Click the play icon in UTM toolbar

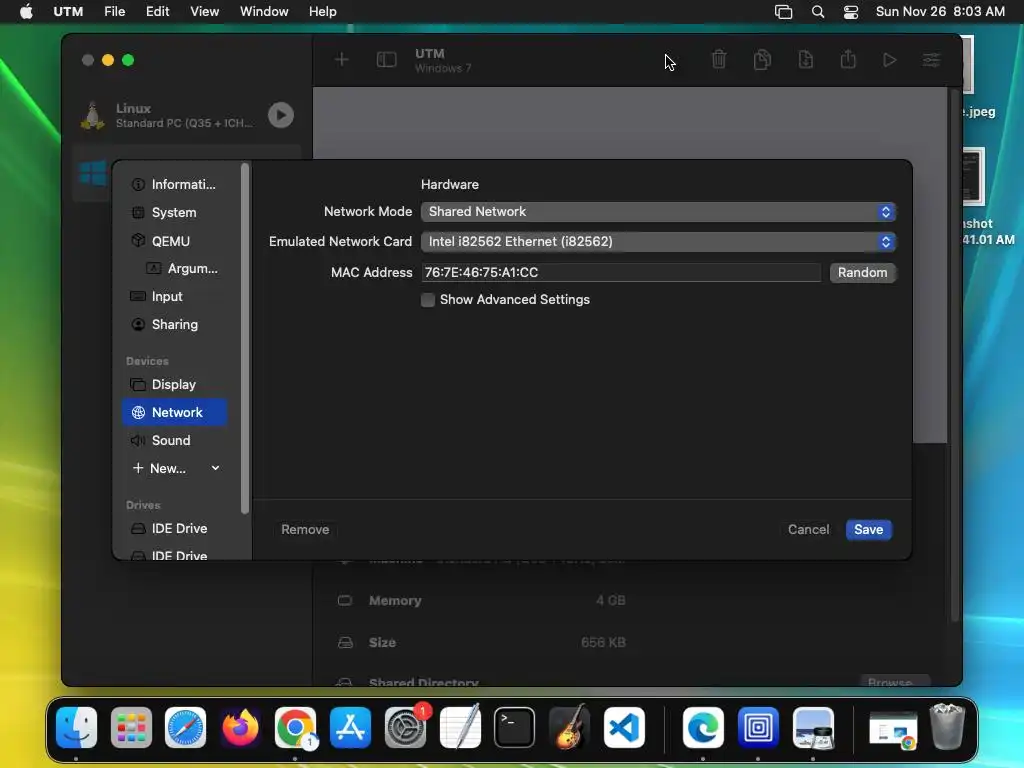889,60
